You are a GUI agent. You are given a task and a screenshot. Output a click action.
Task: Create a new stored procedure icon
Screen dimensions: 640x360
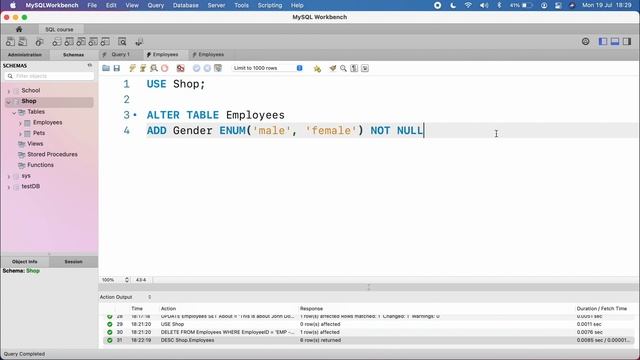click(93, 42)
